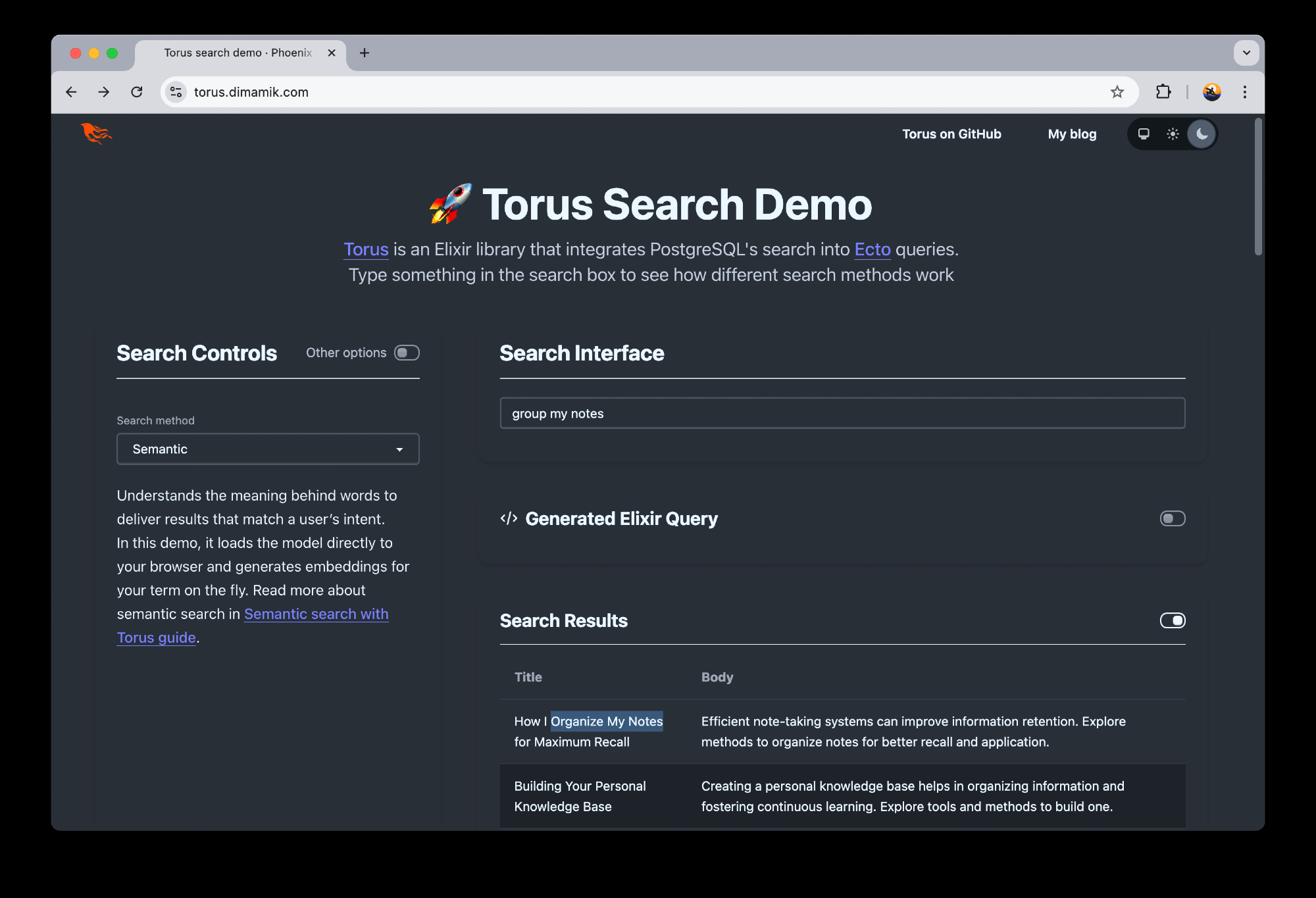
Task: Open Chrome three-dot menu
Action: (x=1244, y=92)
